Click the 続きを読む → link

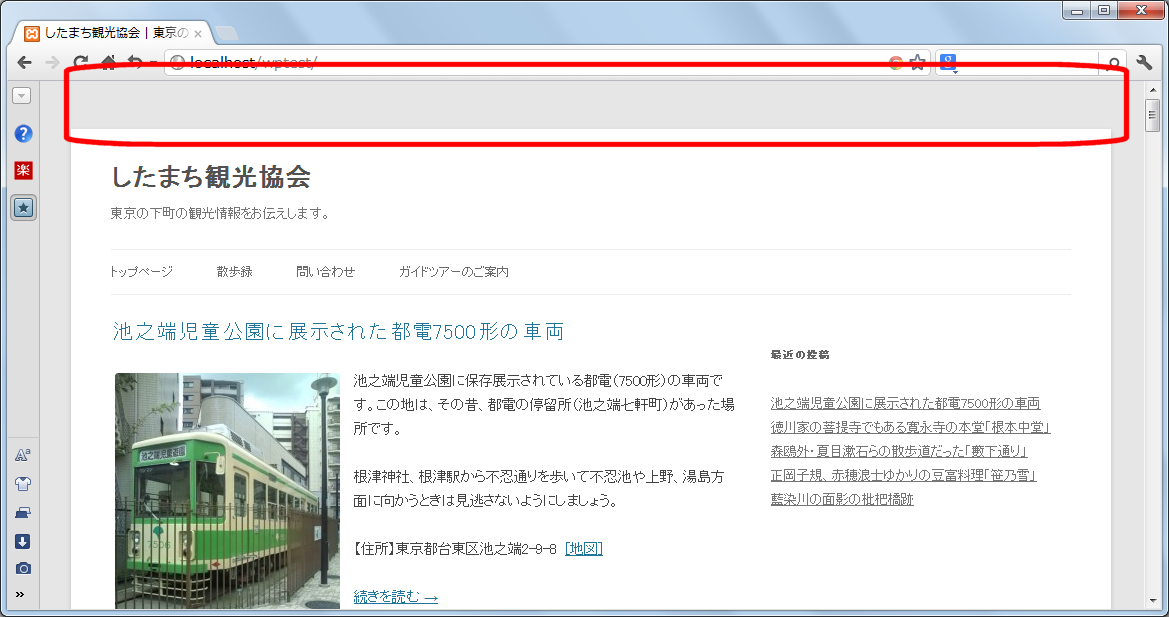[x=395, y=597]
